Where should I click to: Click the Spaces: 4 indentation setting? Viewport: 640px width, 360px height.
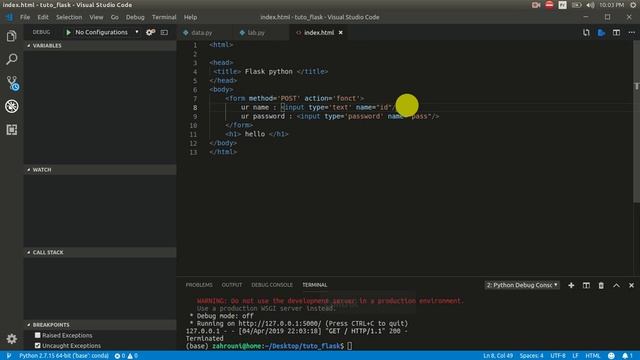tap(531, 356)
